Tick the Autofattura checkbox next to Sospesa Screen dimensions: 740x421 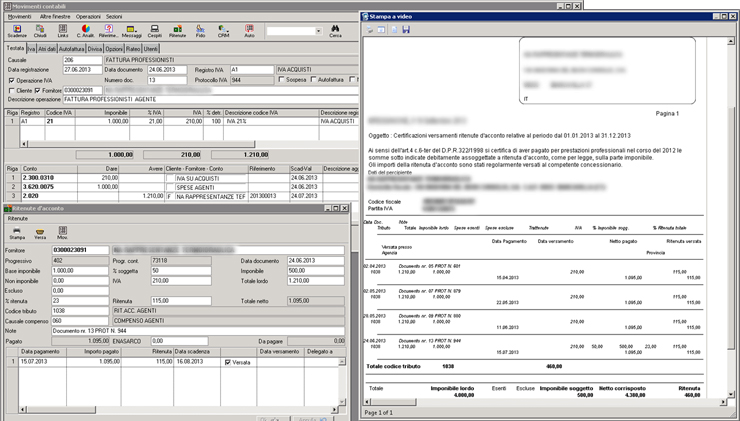[x=313, y=80]
